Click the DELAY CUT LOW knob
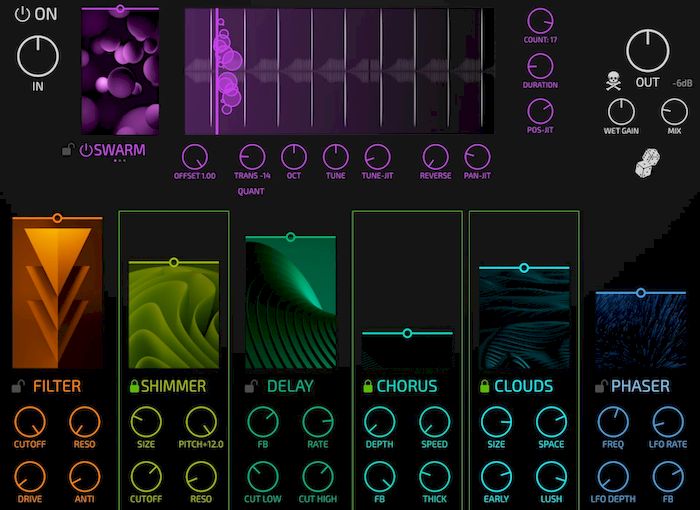This screenshot has height=510, width=700. pos(263,477)
